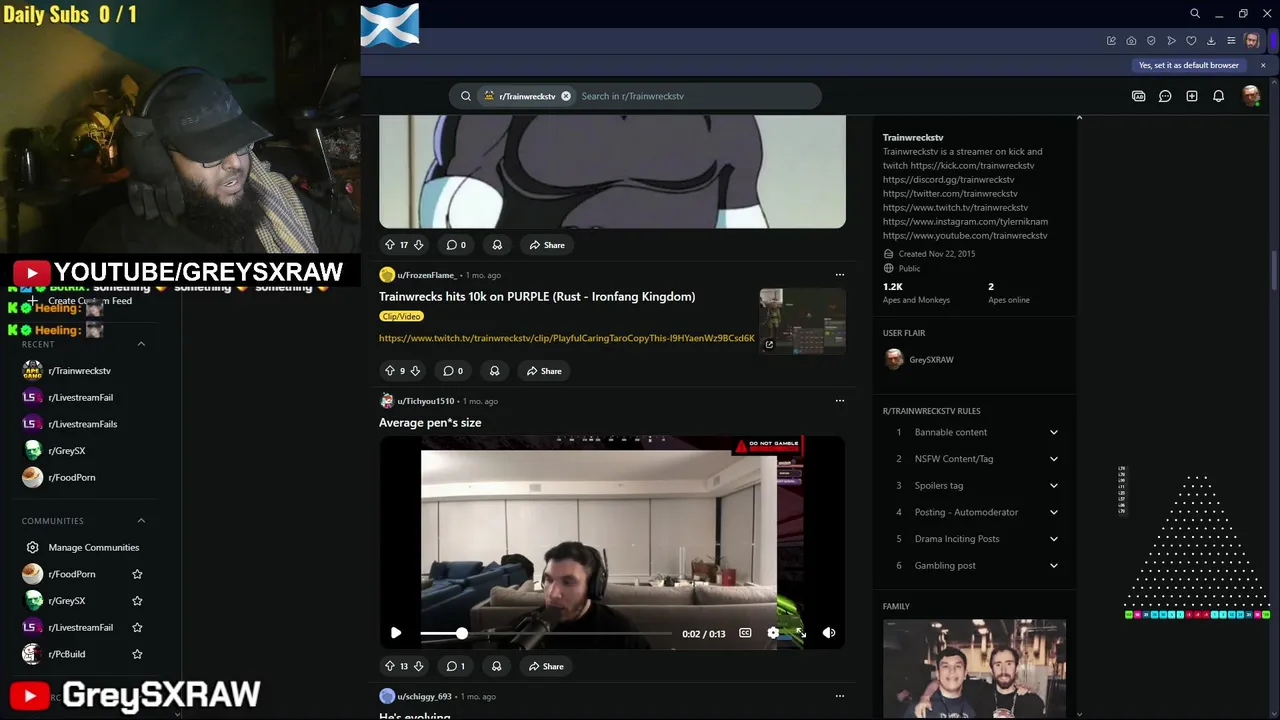Toggle fullscreen on the video

(801, 633)
